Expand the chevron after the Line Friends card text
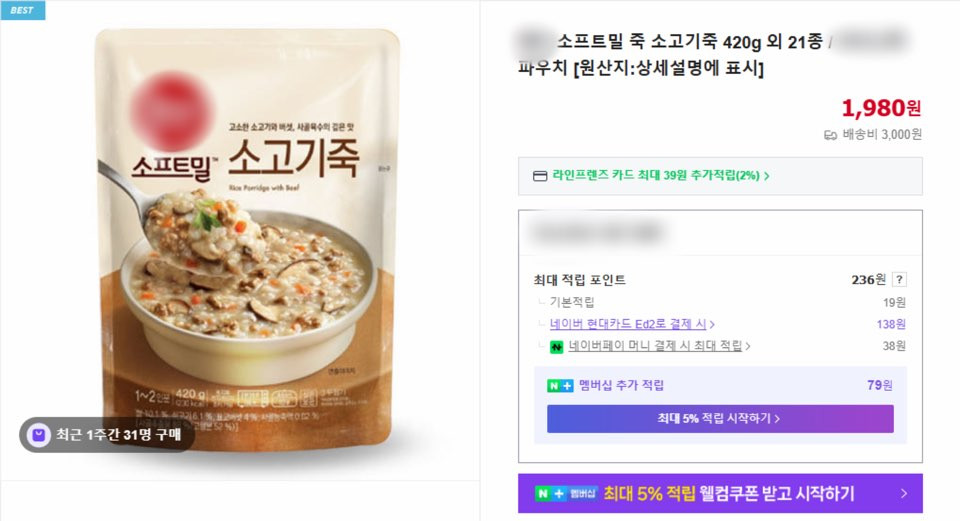 tap(767, 176)
